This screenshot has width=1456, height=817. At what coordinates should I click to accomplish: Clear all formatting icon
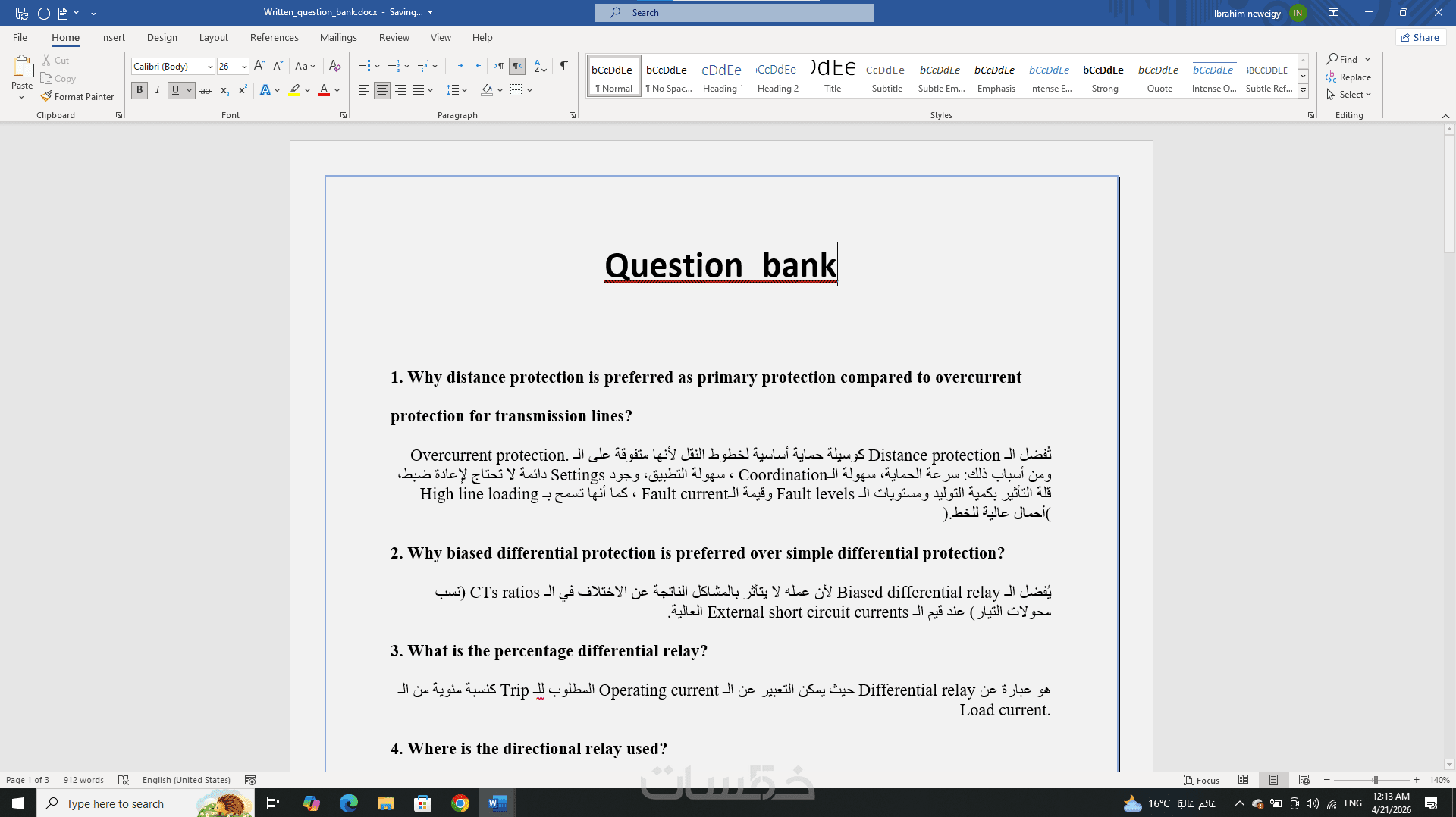[x=334, y=66]
